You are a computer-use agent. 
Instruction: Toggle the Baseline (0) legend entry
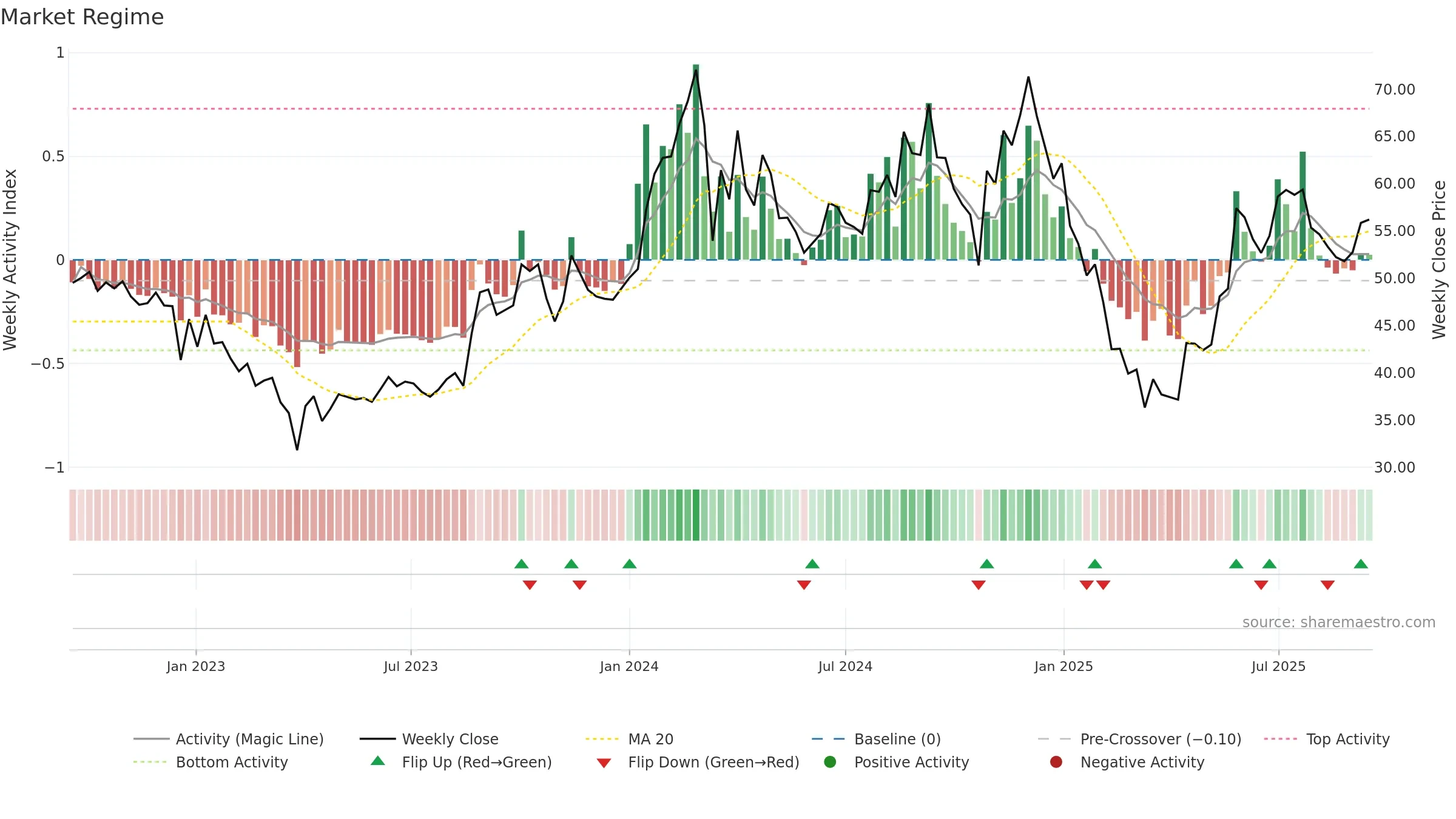coord(876,739)
